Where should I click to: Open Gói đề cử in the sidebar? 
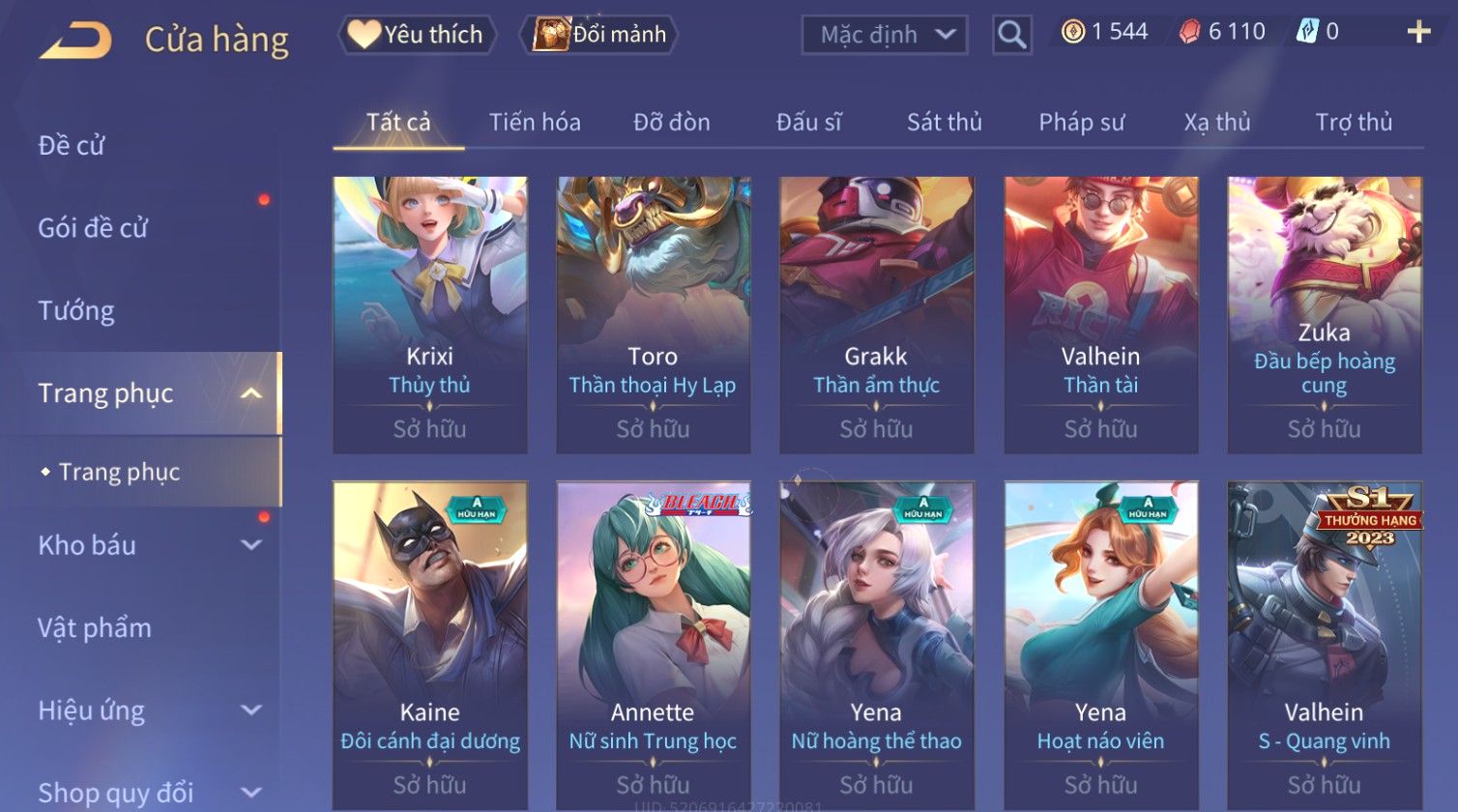tap(93, 228)
